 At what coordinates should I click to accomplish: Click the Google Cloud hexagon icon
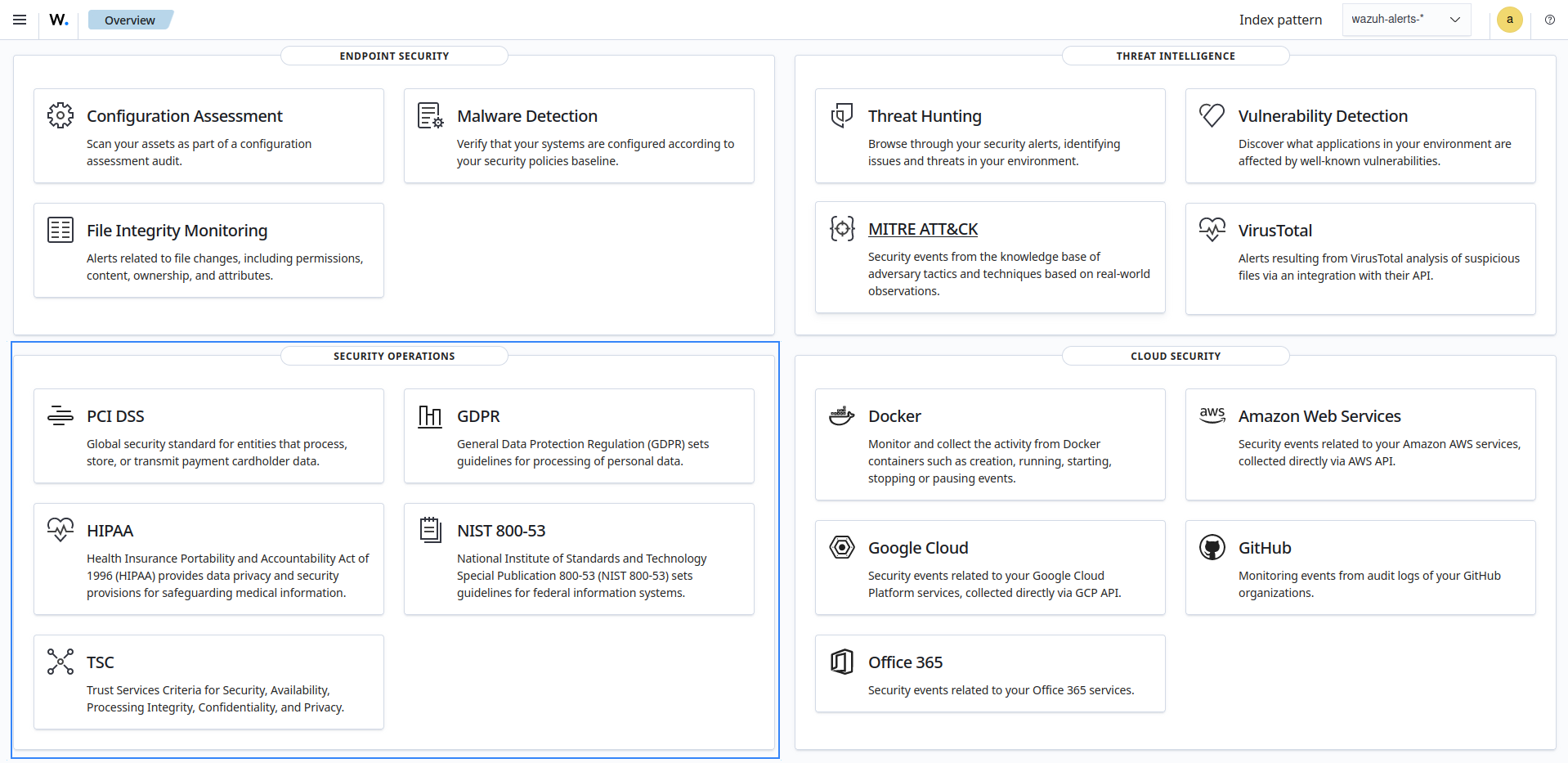tap(841, 547)
